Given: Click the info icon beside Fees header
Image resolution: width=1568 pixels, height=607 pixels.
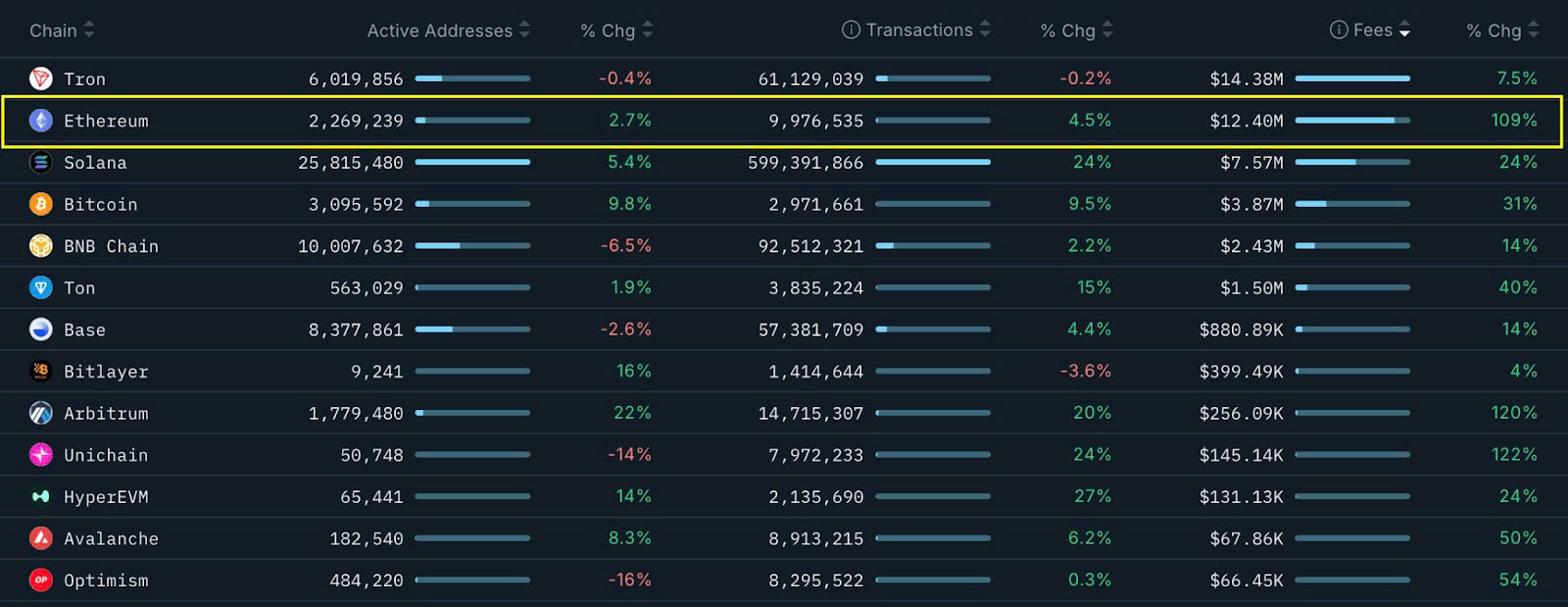Looking at the screenshot, I should tap(1338, 30).
